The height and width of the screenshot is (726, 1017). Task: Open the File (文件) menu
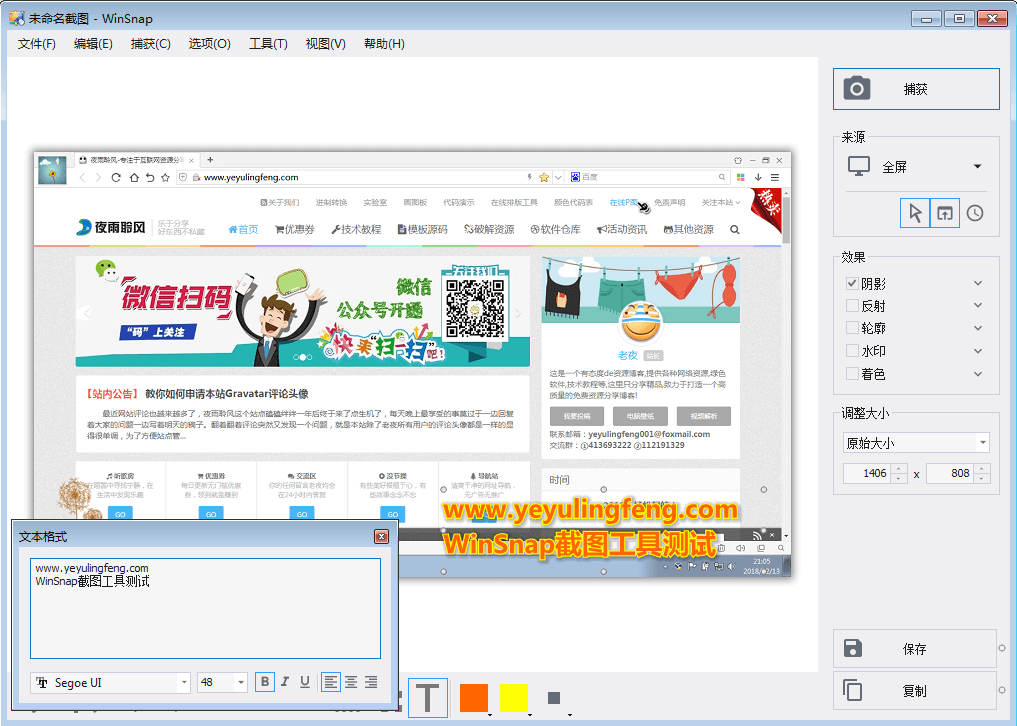[x=36, y=43]
